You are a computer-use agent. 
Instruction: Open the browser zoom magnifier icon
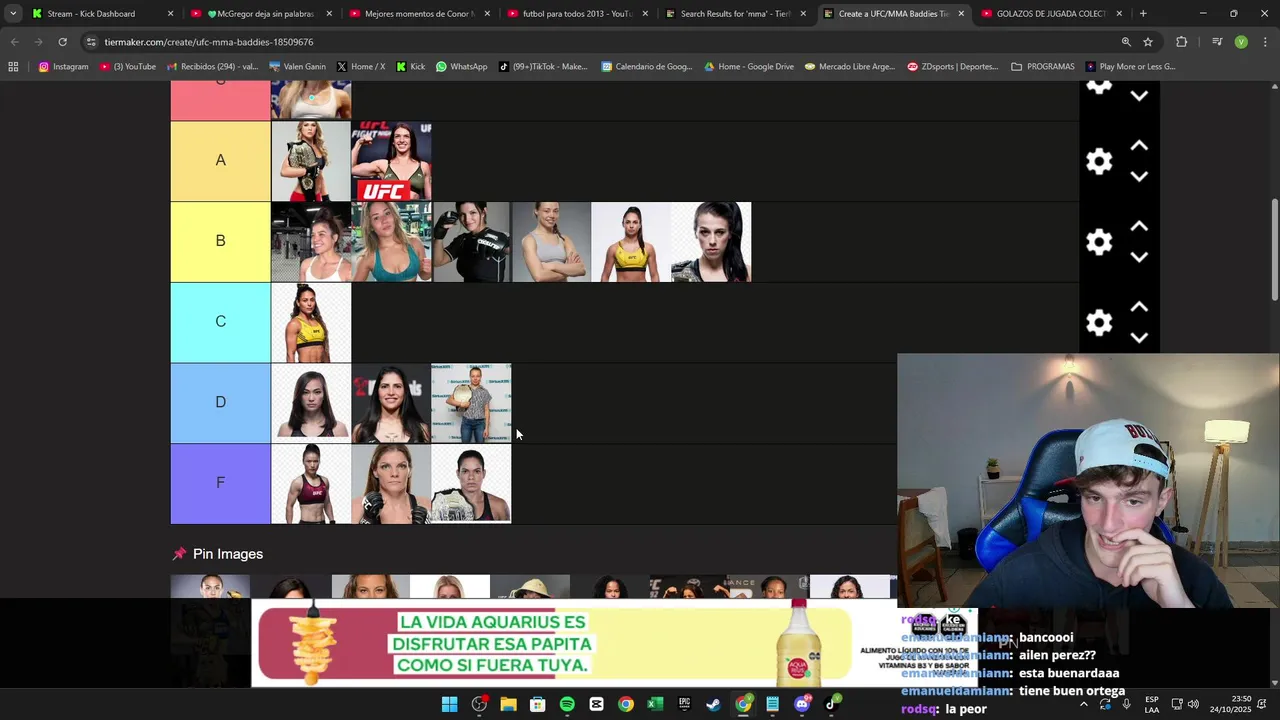coord(1126,42)
